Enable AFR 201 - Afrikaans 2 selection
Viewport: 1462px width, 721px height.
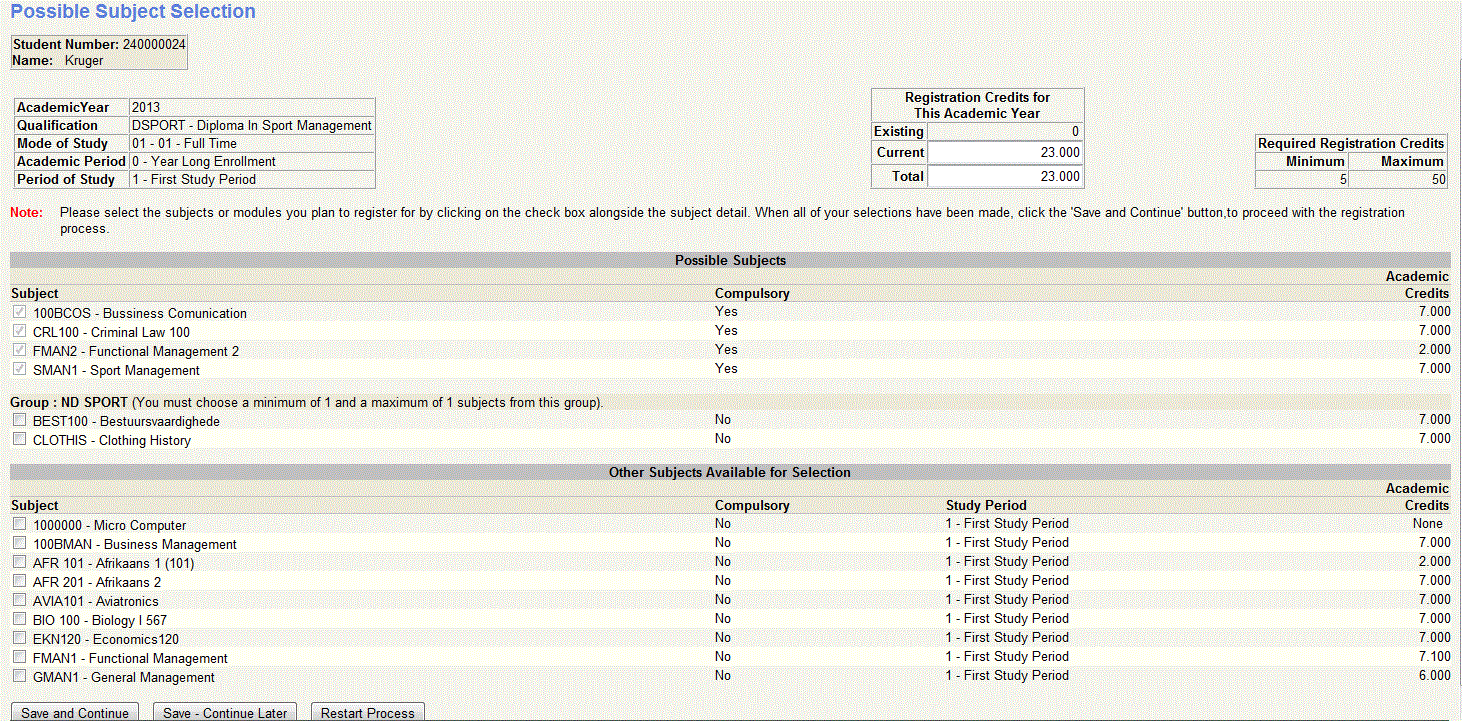point(18,580)
